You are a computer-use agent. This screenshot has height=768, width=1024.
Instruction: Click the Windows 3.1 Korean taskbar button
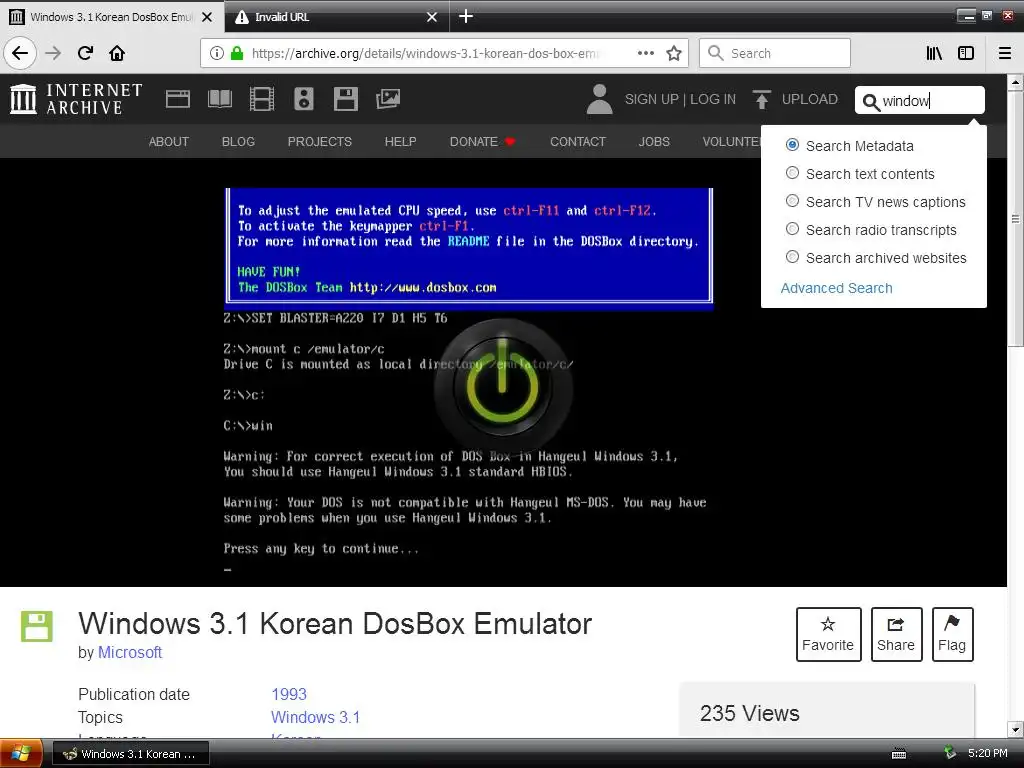[130, 754]
